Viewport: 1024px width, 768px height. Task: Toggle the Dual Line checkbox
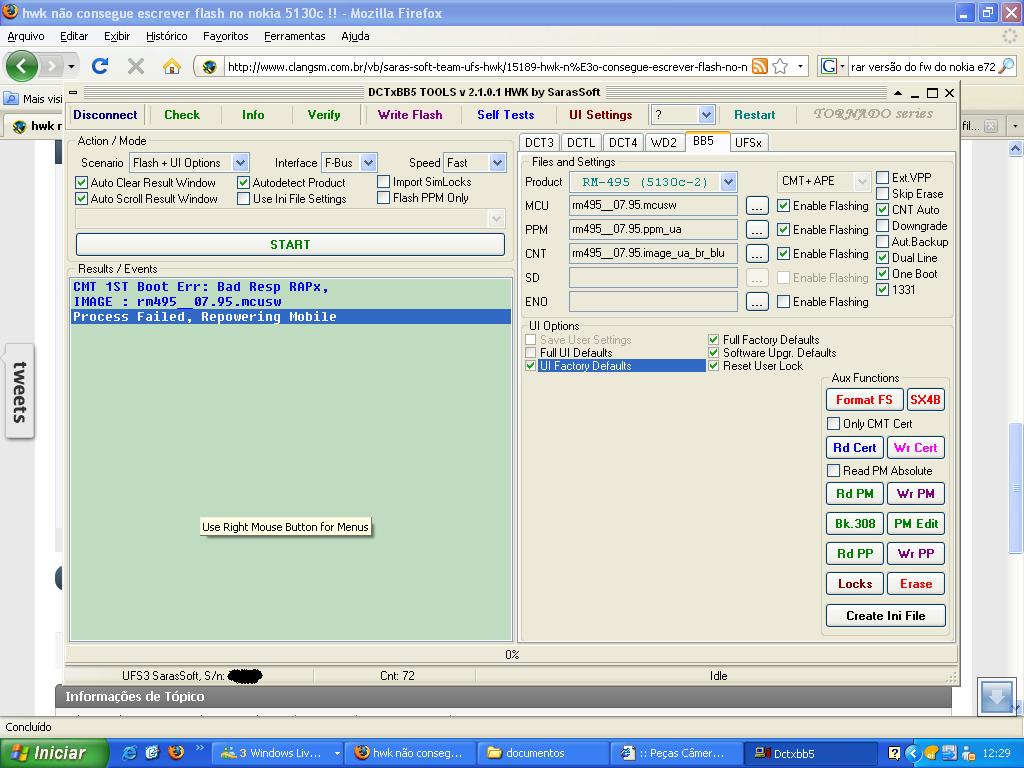(x=882, y=257)
